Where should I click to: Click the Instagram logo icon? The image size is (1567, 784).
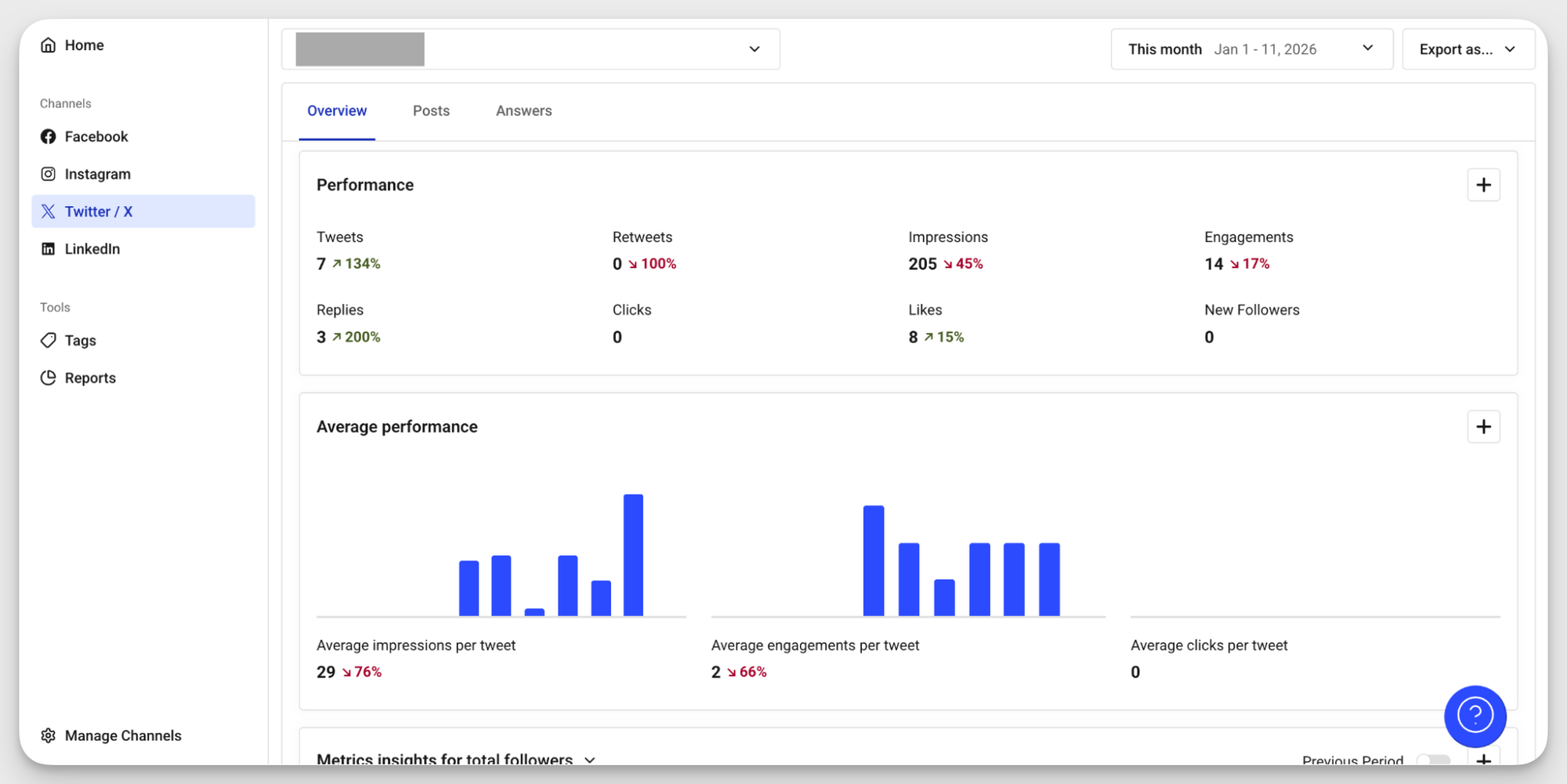tap(49, 174)
